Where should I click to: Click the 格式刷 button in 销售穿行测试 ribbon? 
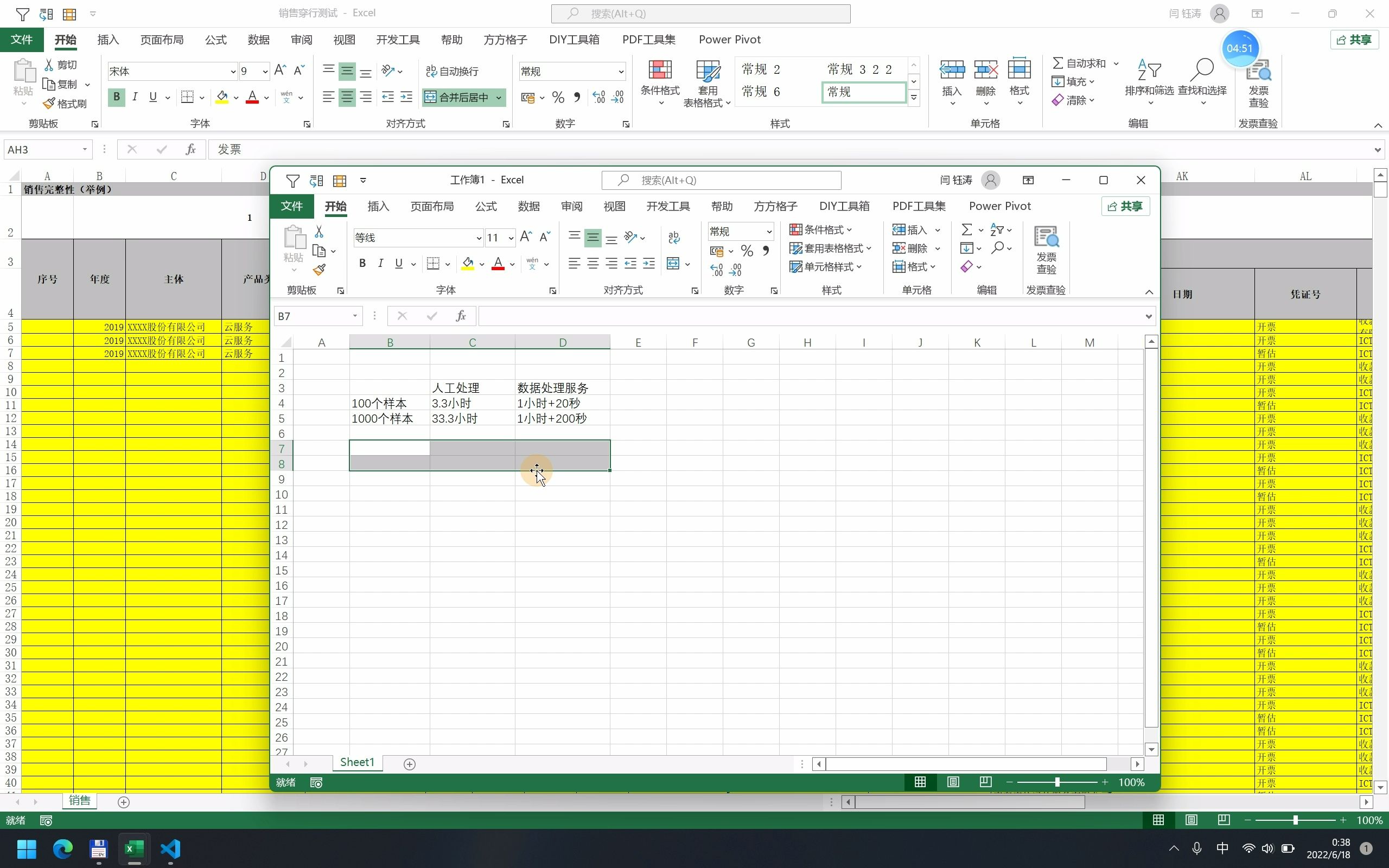tap(64, 103)
